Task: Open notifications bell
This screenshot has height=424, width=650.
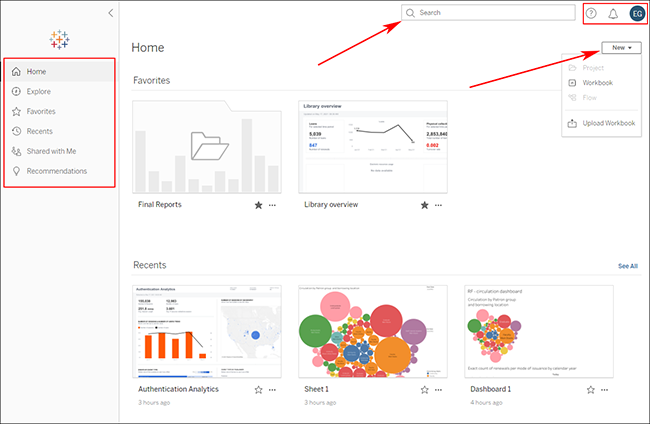Action: [x=613, y=14]
